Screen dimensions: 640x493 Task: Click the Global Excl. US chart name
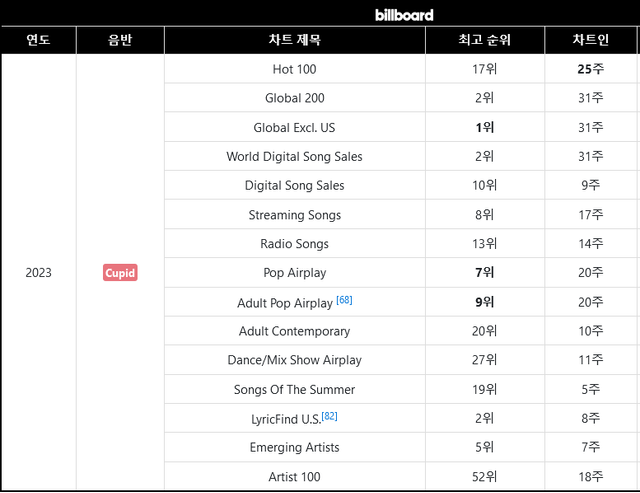[x=294, y=127]
